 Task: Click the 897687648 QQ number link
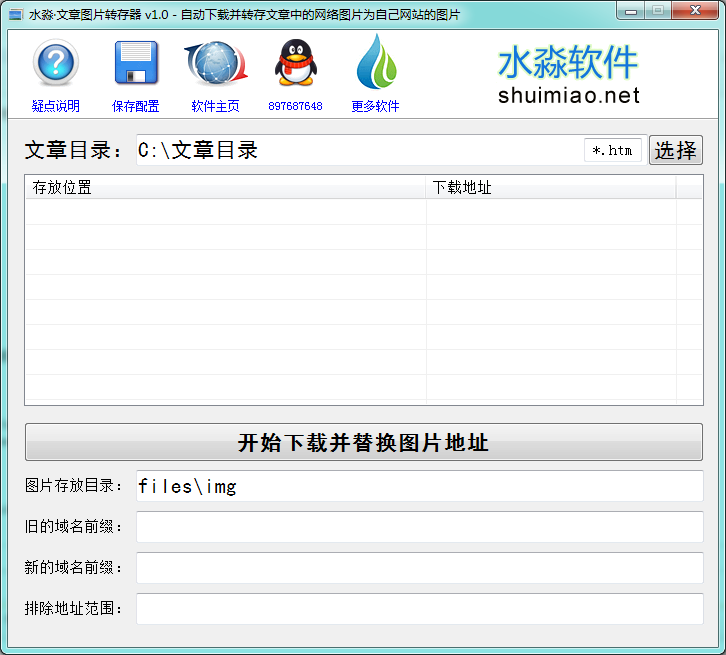[x=295, y=106]
